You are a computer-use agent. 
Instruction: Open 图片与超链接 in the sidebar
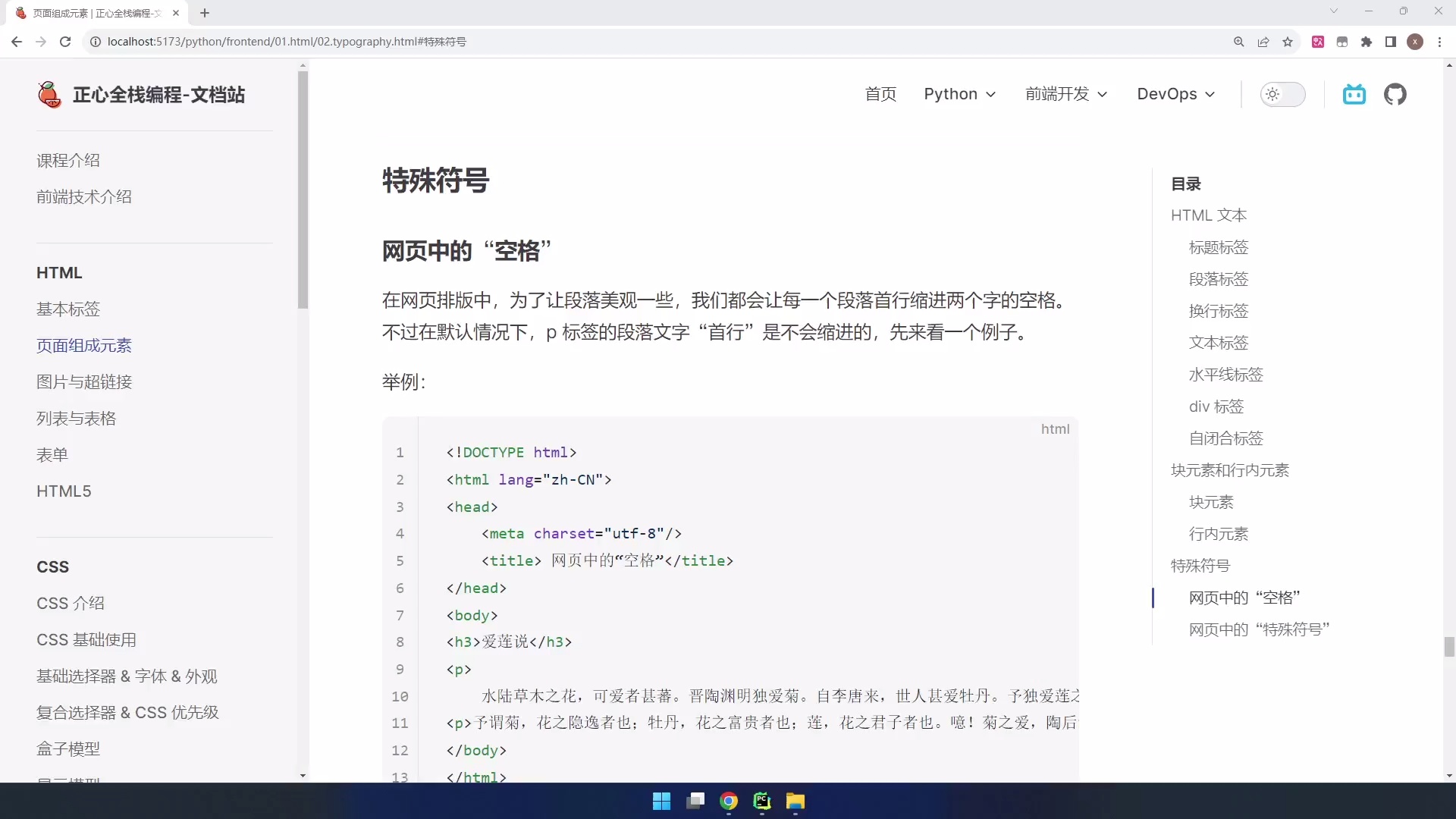(84, 381)
